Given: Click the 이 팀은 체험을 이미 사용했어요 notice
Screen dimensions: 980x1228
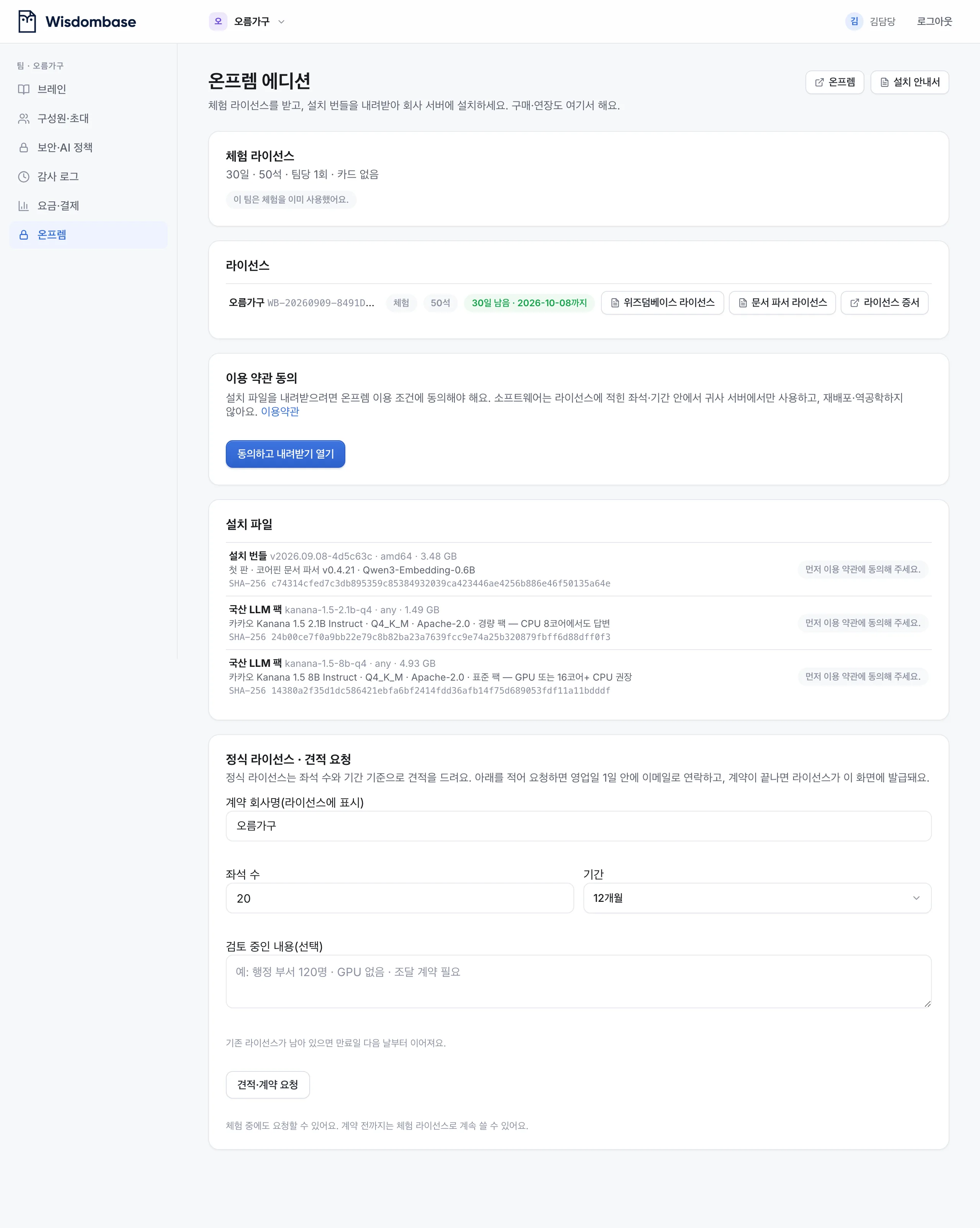Looking at the screenshot, I should coord(291,199).
